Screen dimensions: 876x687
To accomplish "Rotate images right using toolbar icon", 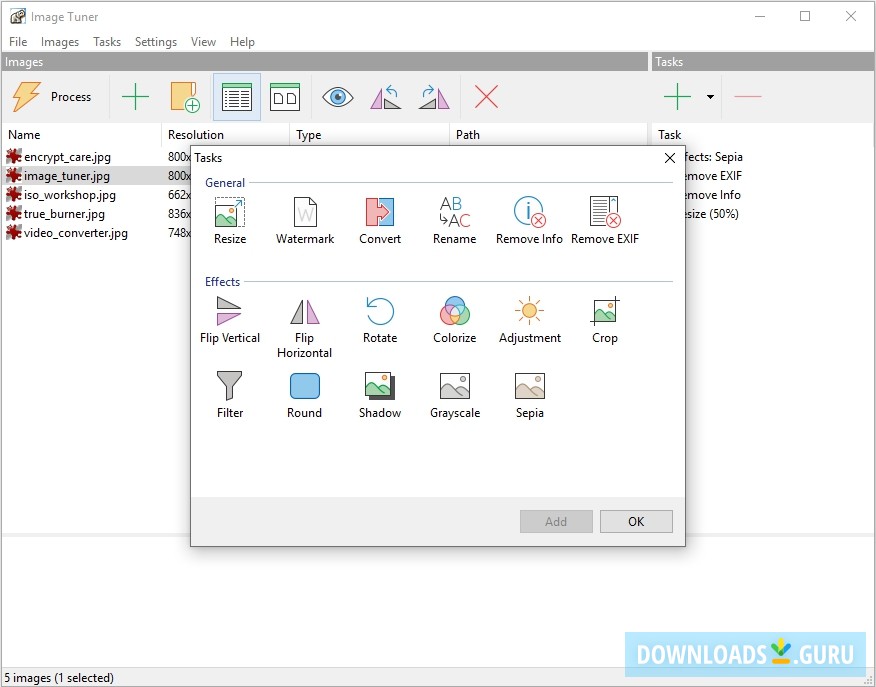I will (434, 97).
